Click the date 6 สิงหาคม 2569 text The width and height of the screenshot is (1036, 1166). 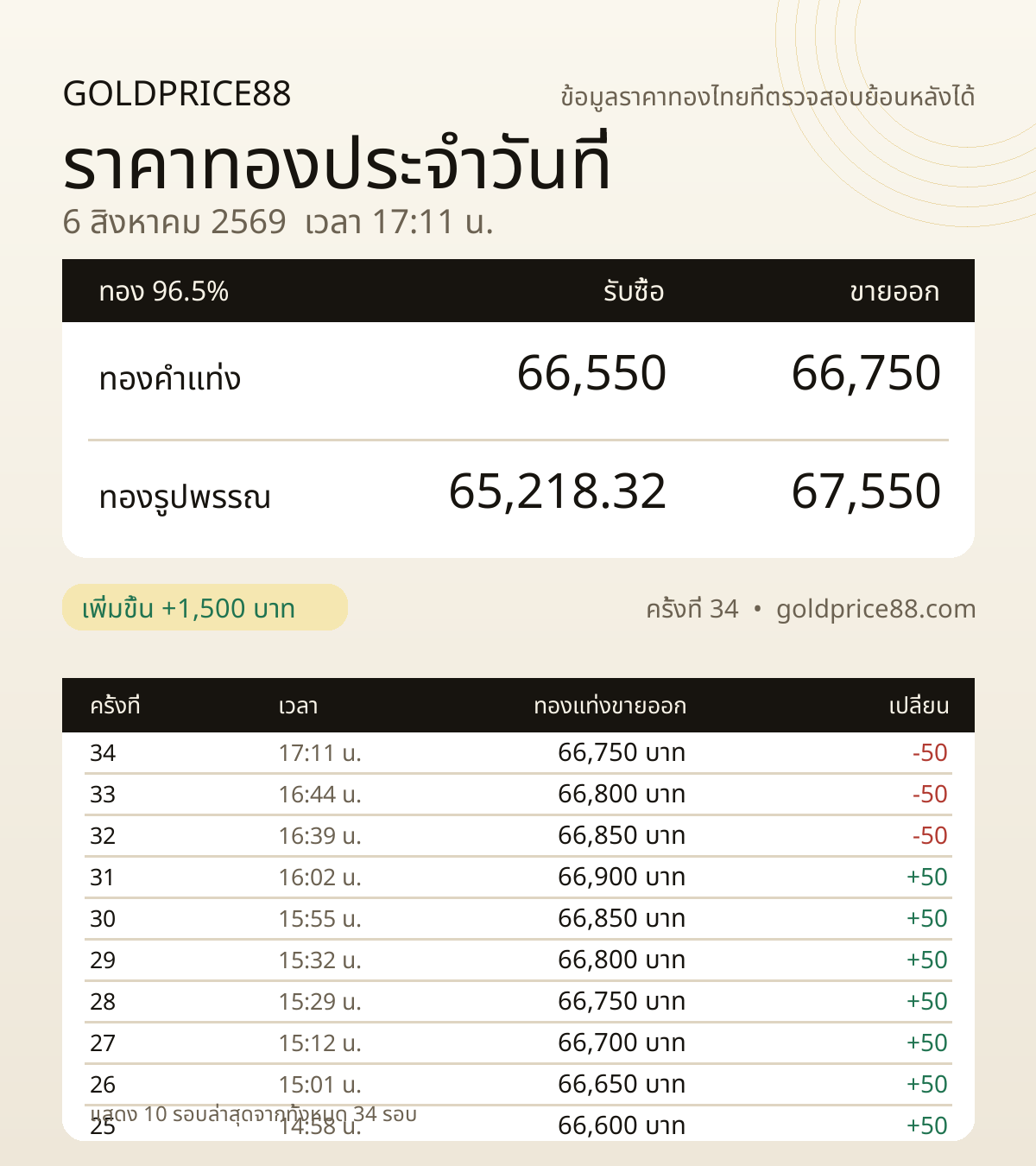tap(174, 222)
